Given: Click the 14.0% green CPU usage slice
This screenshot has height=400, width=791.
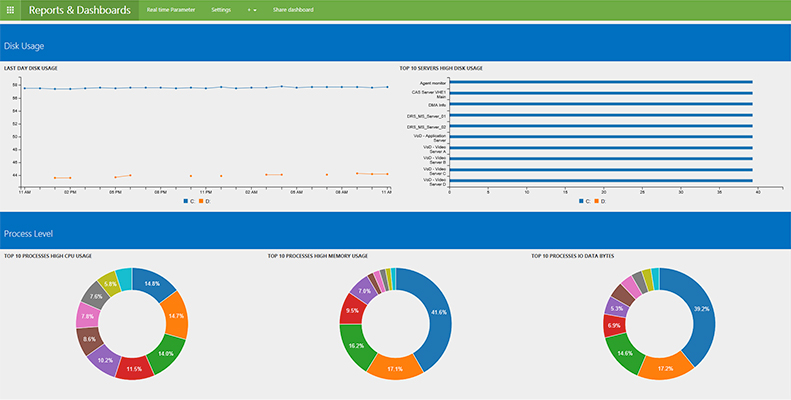Looking at the screenshot, I should 167,353.
